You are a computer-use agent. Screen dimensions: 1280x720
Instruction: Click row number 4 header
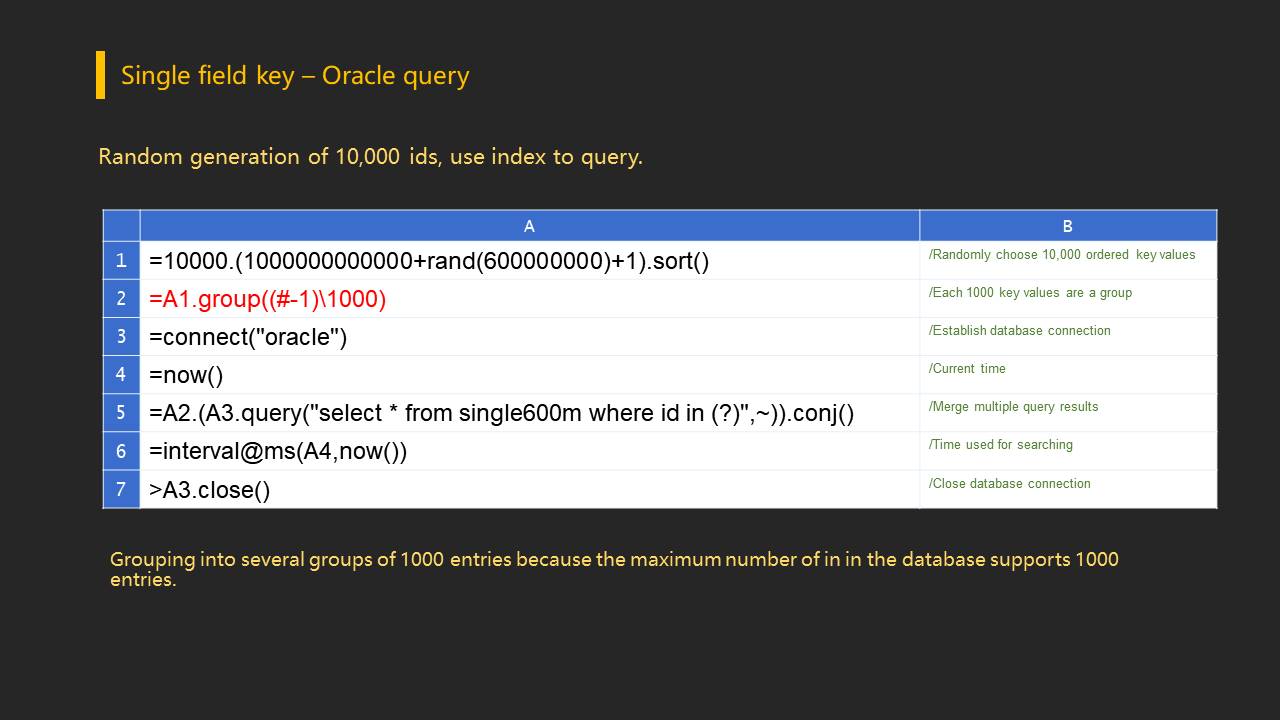click(x=121, y=375)
